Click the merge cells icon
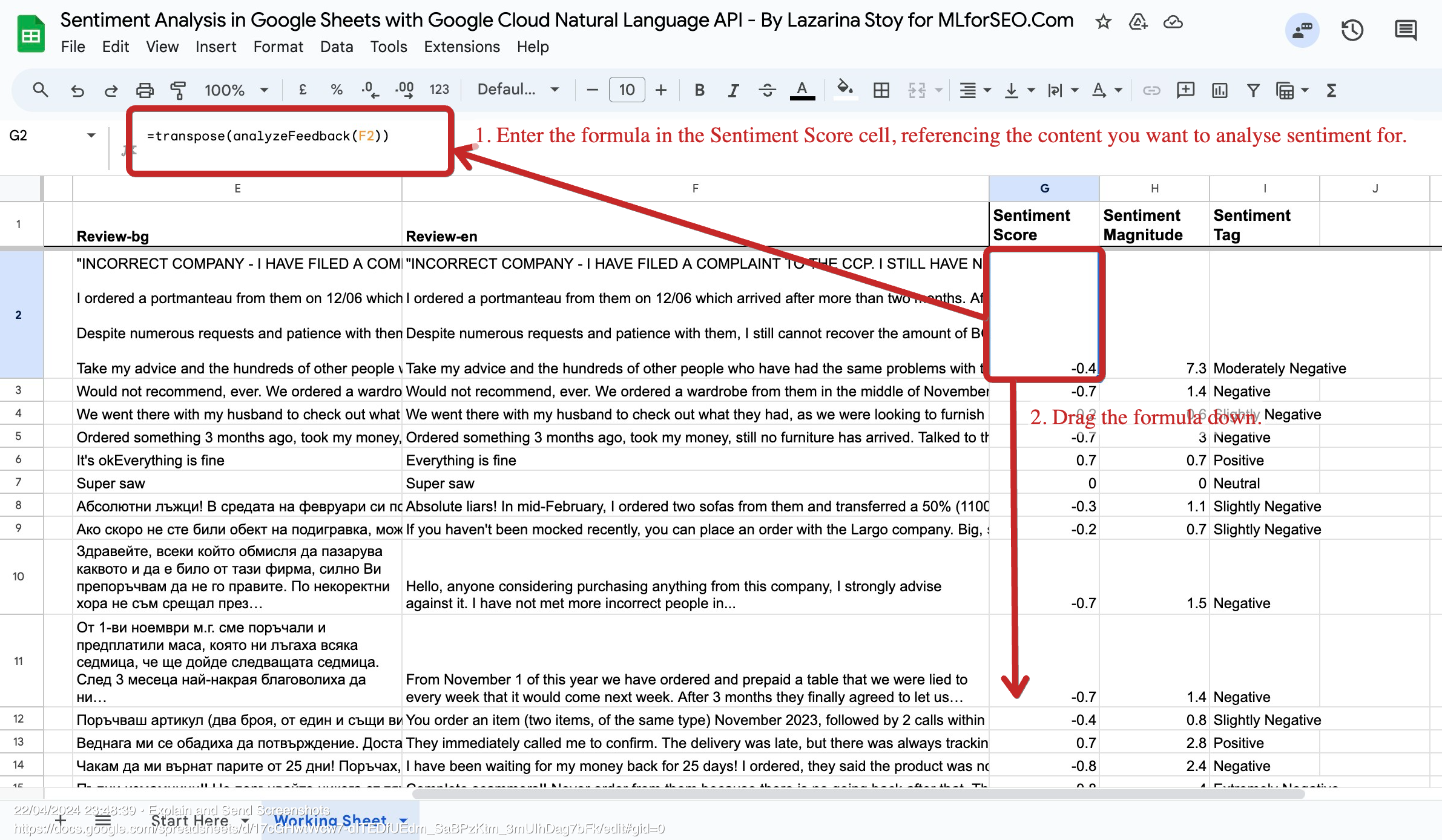The width and height of the screenshot is (1442, 840). (917, 90)
